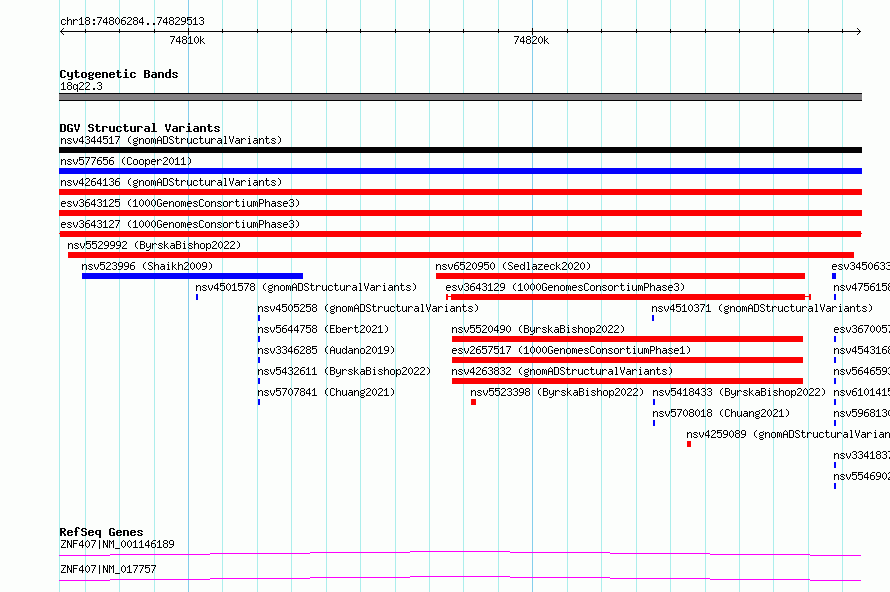Image resolution: width=890 pixels, height=592 pixels.
Task: Click the red bar under nsv5520490
Action: (x=627, y=339)
